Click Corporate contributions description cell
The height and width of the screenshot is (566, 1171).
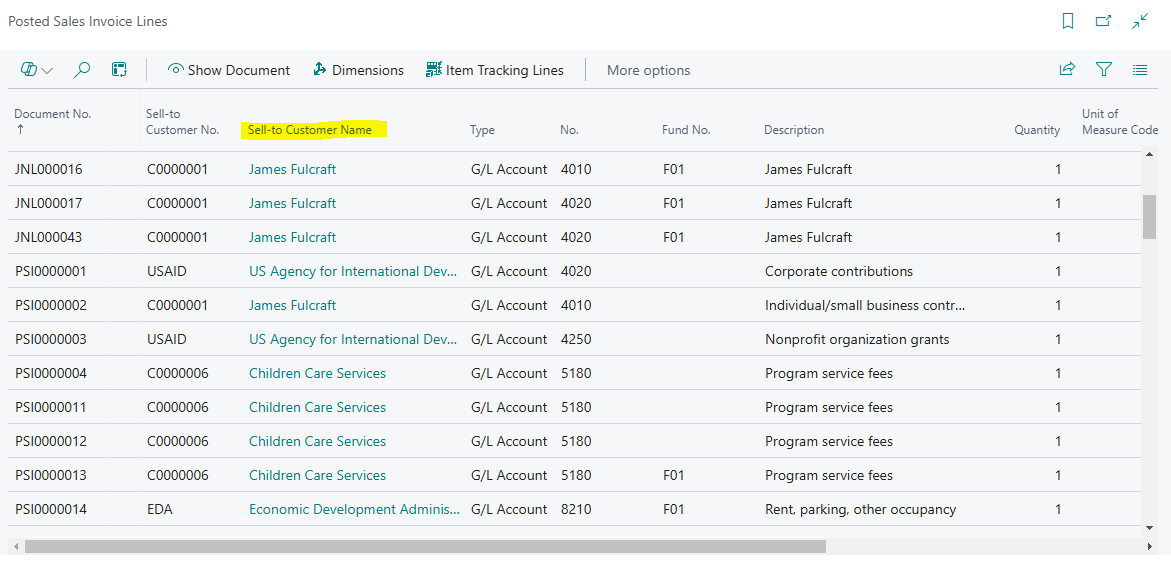point(839,271)
